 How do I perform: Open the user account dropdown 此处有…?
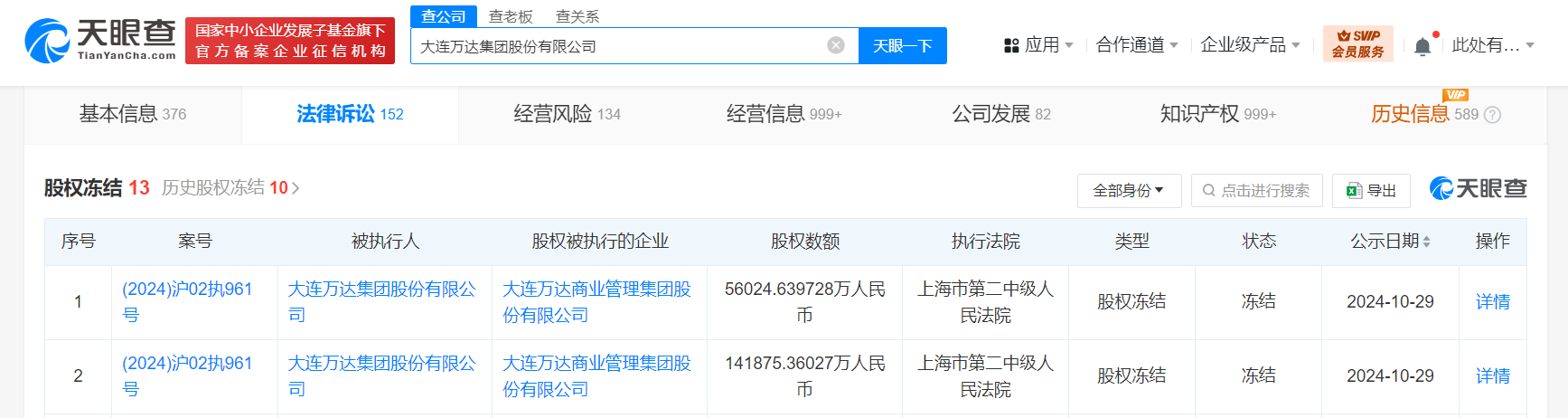[1493, 45]
